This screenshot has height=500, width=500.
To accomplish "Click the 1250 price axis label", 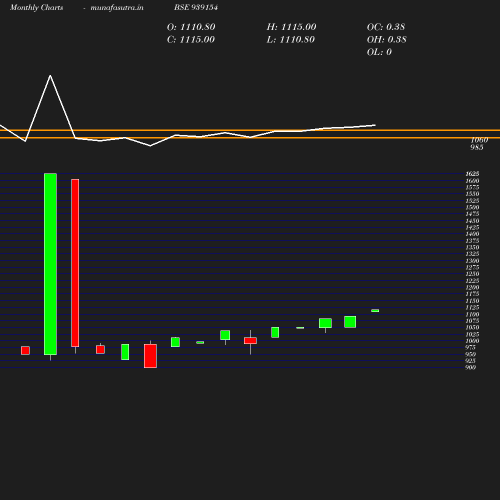I will pyautogui.click(x=472, y=274).
